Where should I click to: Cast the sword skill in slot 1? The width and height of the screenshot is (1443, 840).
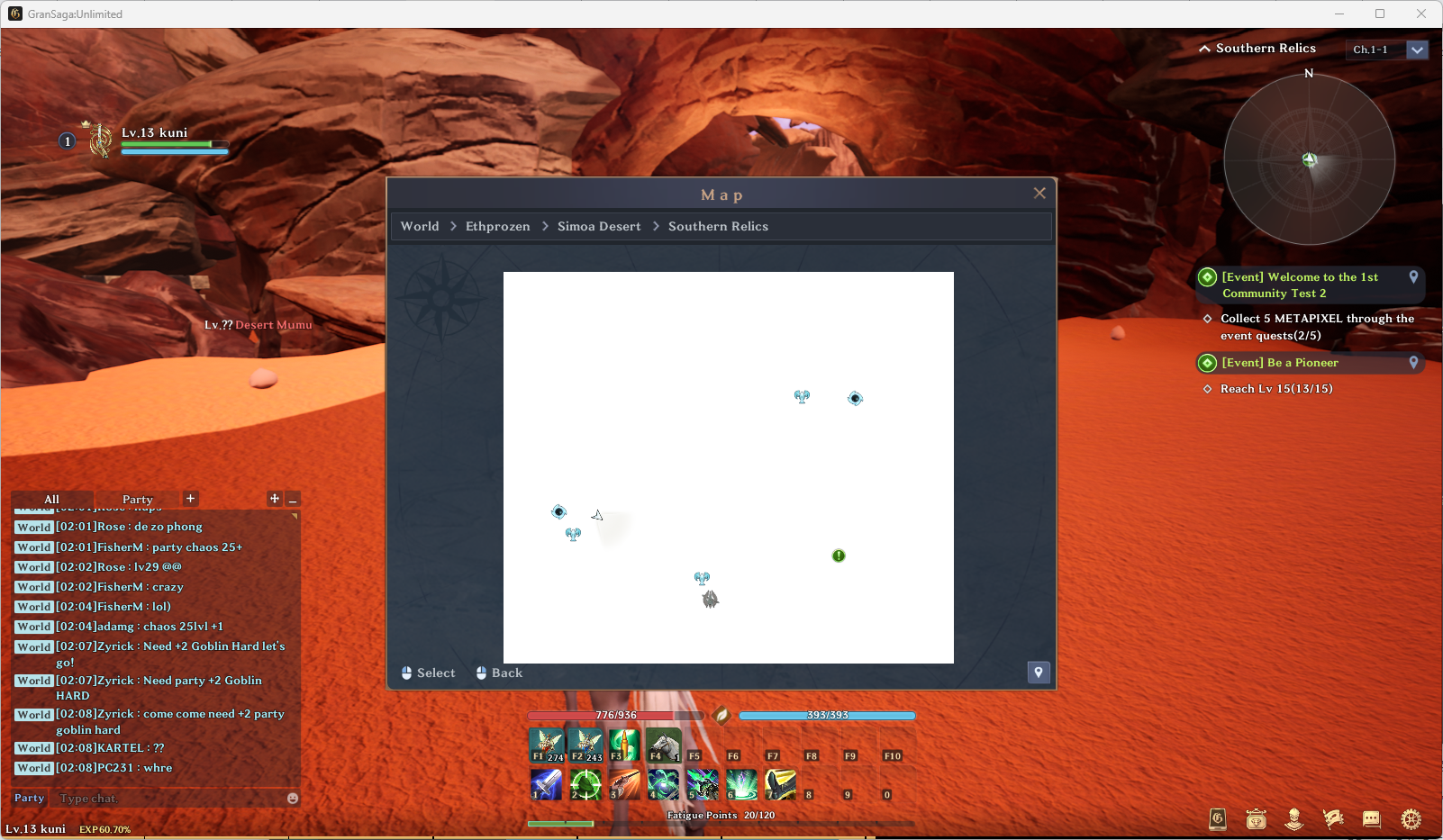pyautogui.click(x=547, y=784)
